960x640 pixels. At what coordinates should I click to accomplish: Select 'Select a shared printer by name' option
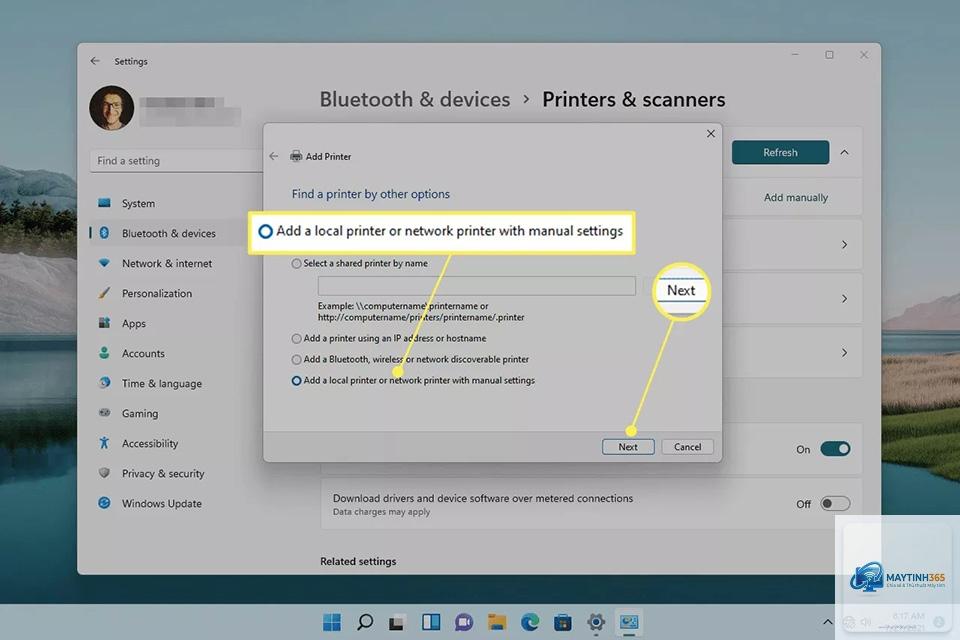point(296,263)
